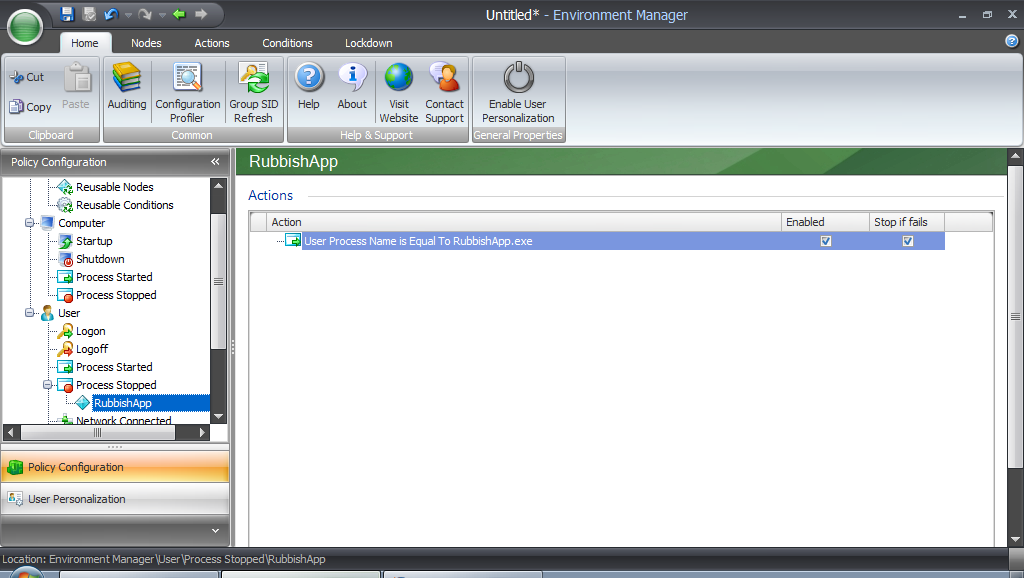Click the About info icon
This screenshot has width=1024, height=578.
(x=352, y=86)
